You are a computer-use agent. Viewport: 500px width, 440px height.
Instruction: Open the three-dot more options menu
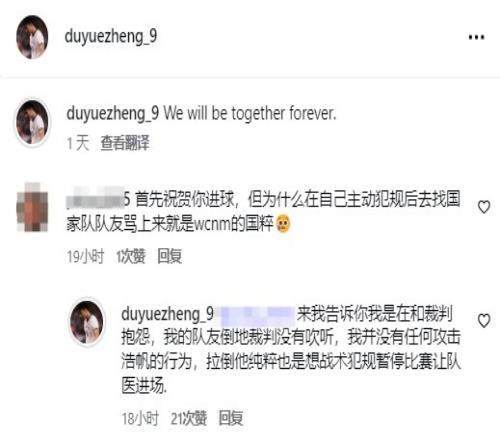coord(476,37)
